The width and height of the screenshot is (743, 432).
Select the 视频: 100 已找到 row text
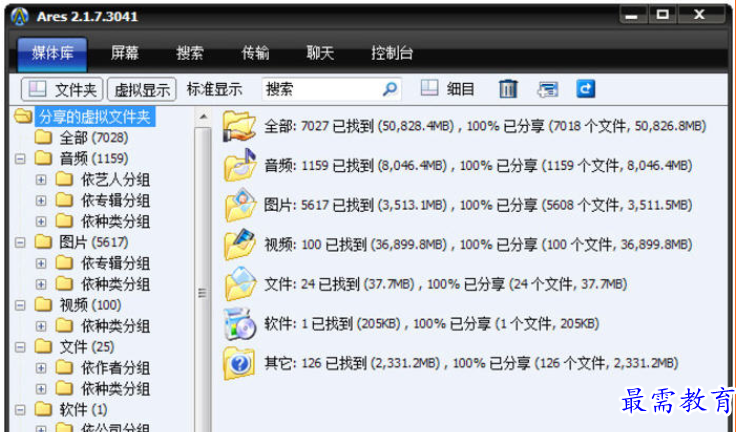click(x=478, y=244)
